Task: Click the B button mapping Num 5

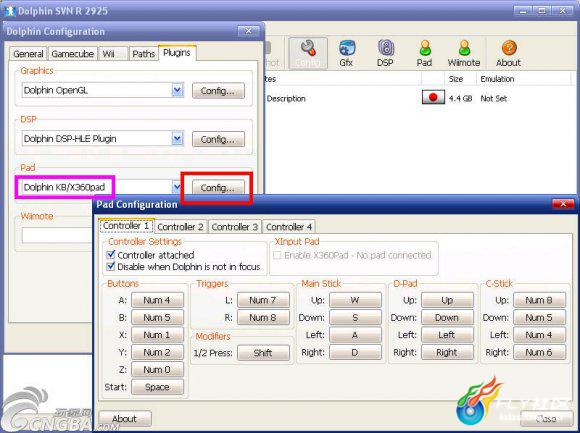Action: [x=157, y=317]
